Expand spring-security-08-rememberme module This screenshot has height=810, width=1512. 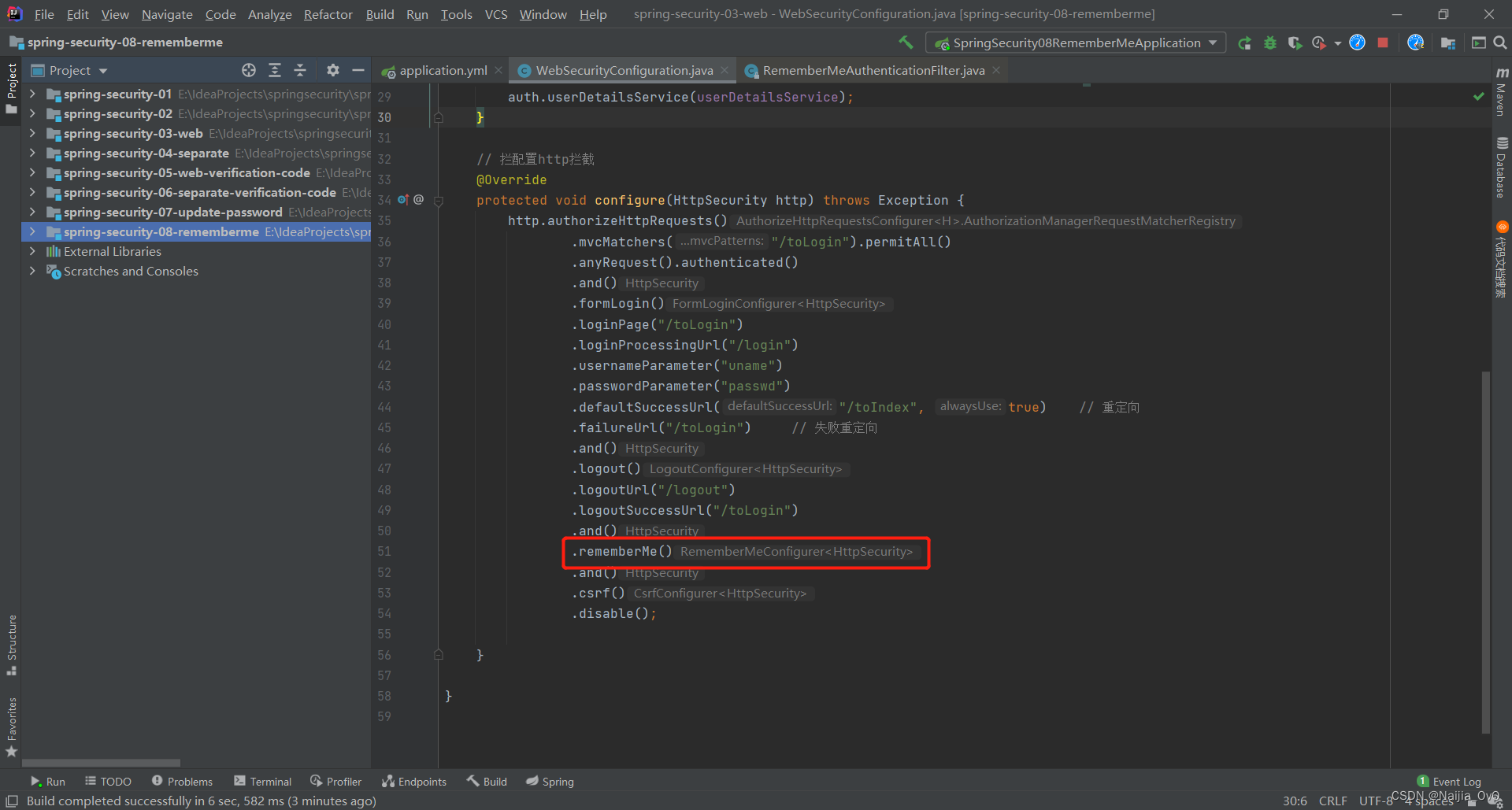pyautogui.click(x=32, y=231)
